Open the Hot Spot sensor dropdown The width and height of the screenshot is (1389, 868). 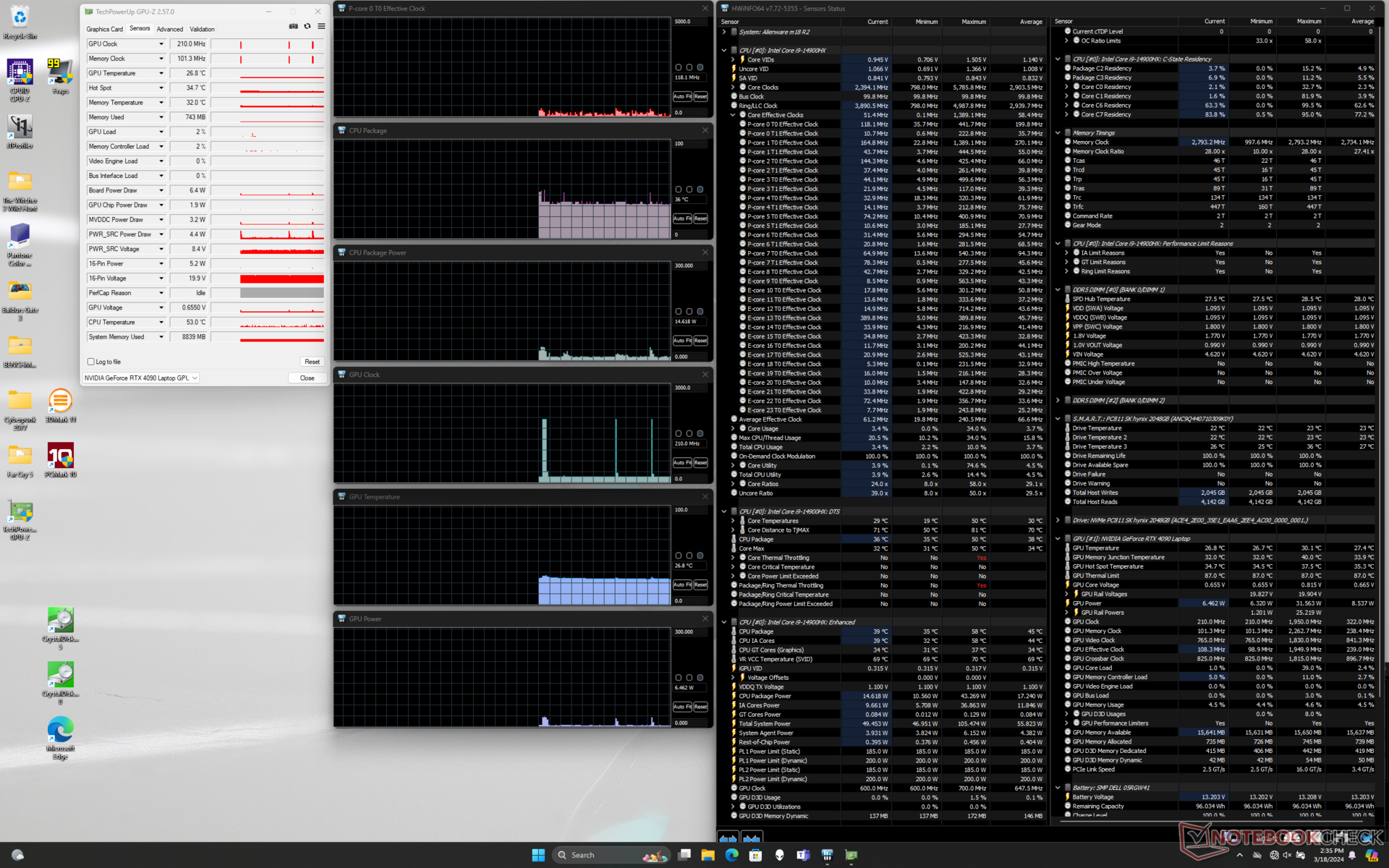[x=161, y=88]
